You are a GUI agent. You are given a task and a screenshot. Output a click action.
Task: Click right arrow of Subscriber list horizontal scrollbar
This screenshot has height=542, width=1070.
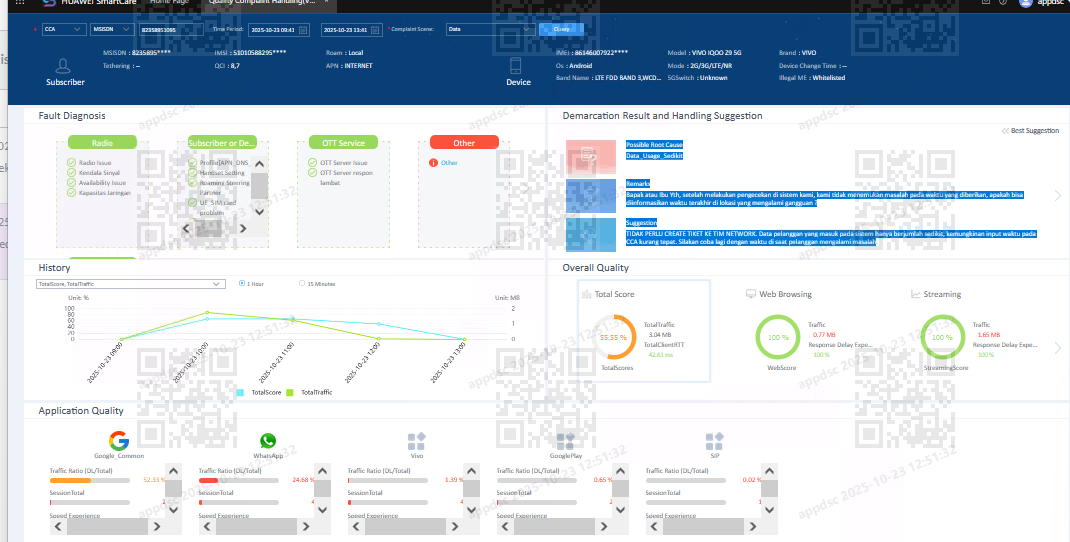(242, 229)
